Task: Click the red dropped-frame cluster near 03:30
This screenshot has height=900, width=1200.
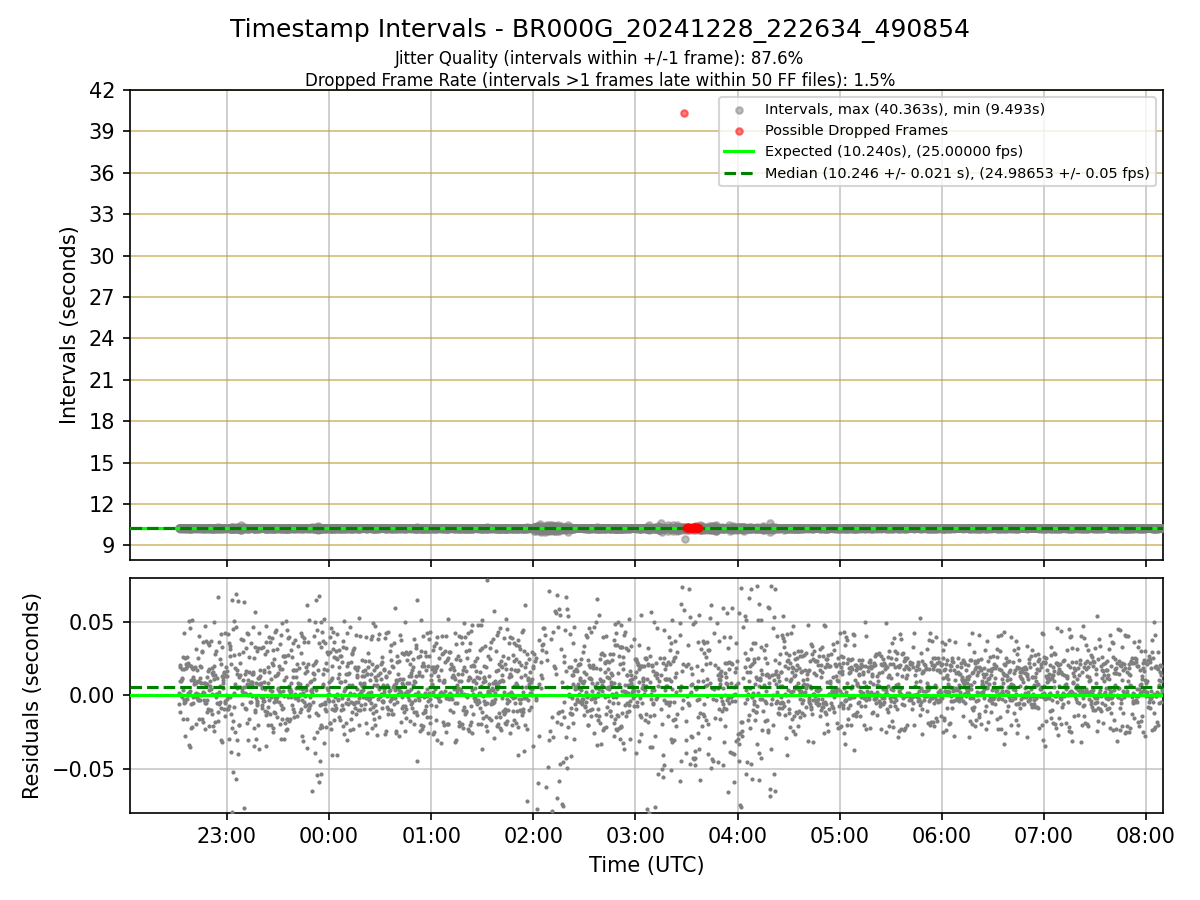Action: pyautogui.click(x=693, y=528)
